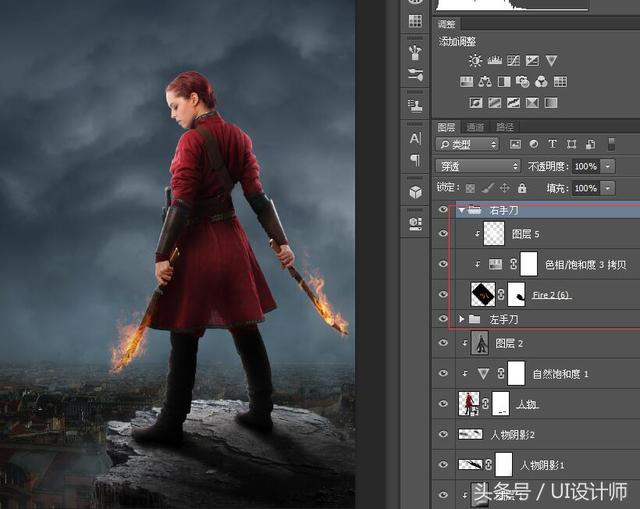Hide the 左手刀 group
This screenshot has width=640, height=509.
point(443,318)
